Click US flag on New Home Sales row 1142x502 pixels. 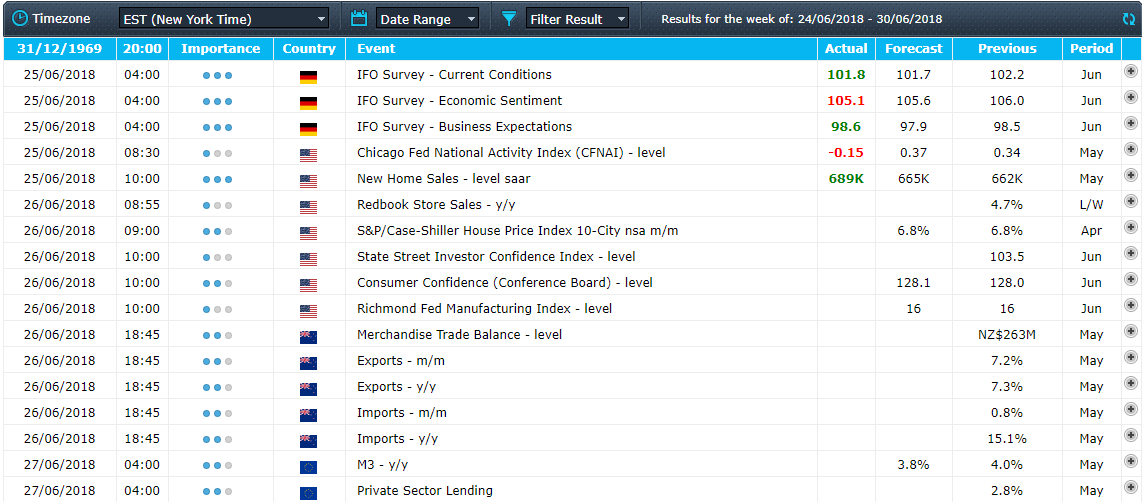coord(309,181)
